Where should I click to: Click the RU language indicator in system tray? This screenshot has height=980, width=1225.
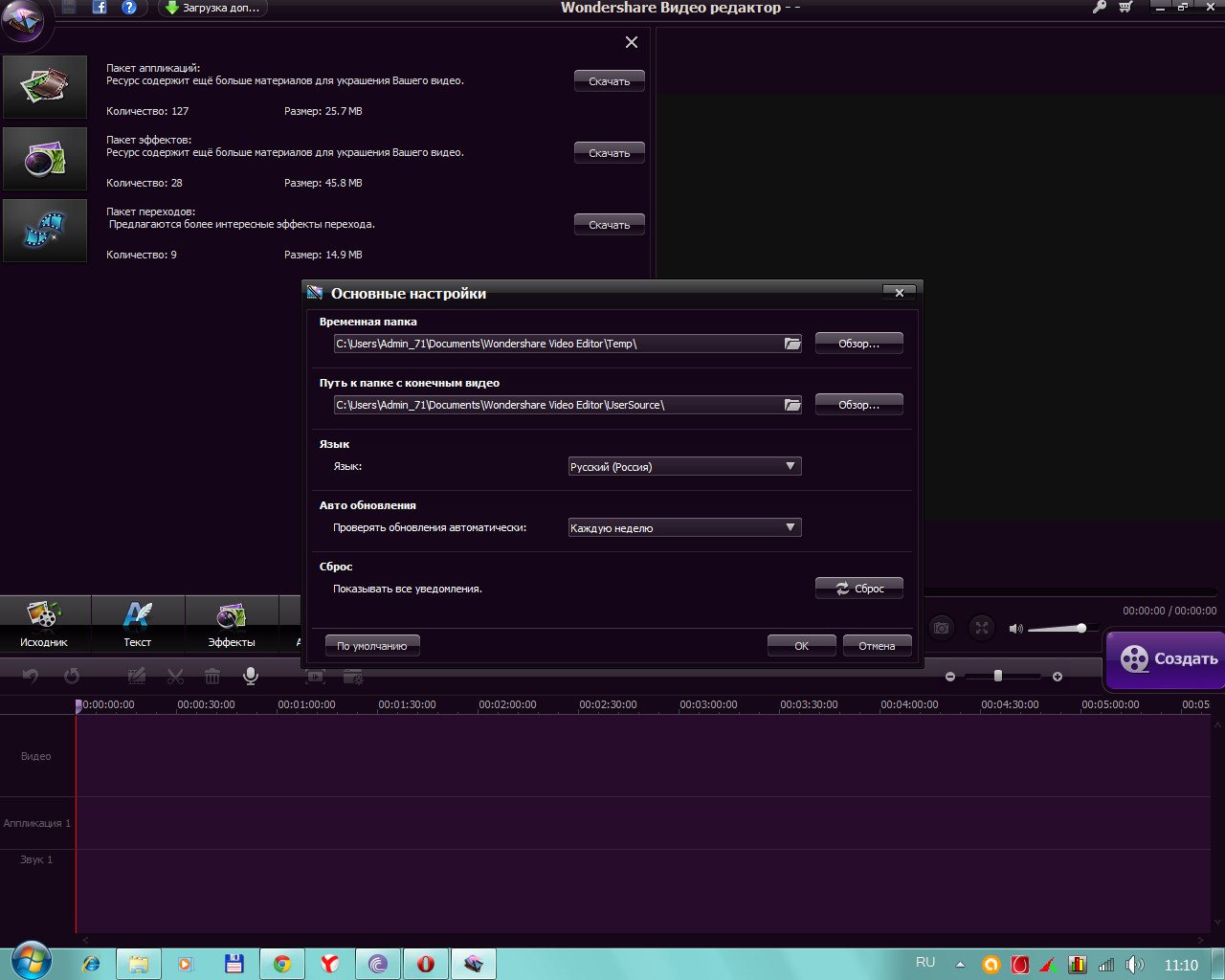(x=925, y=963)
